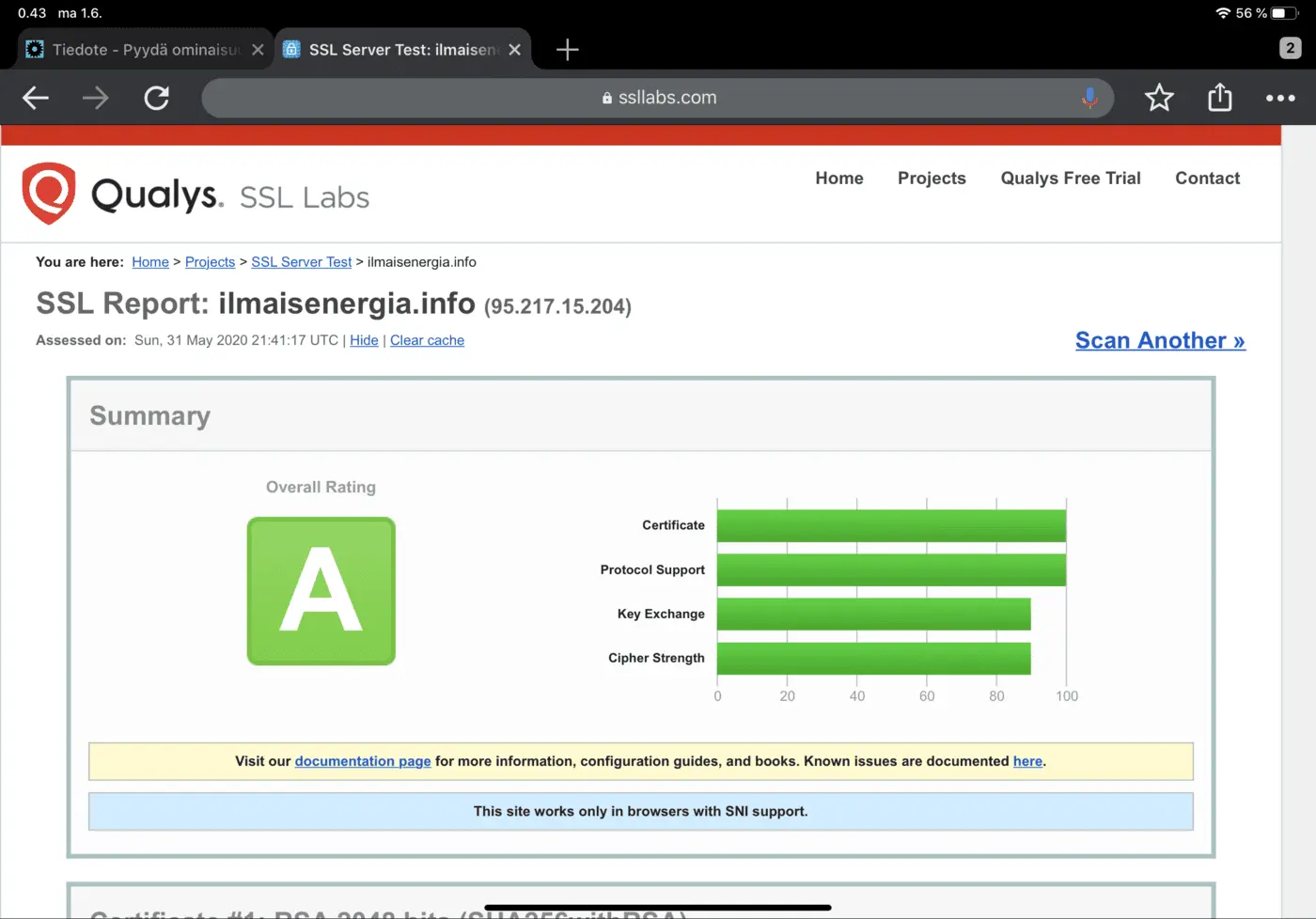The height and width of the screenshot is (919, 1316).
Task: Check the Wi-Fi status icon
Action: [x=1223, y=13]
